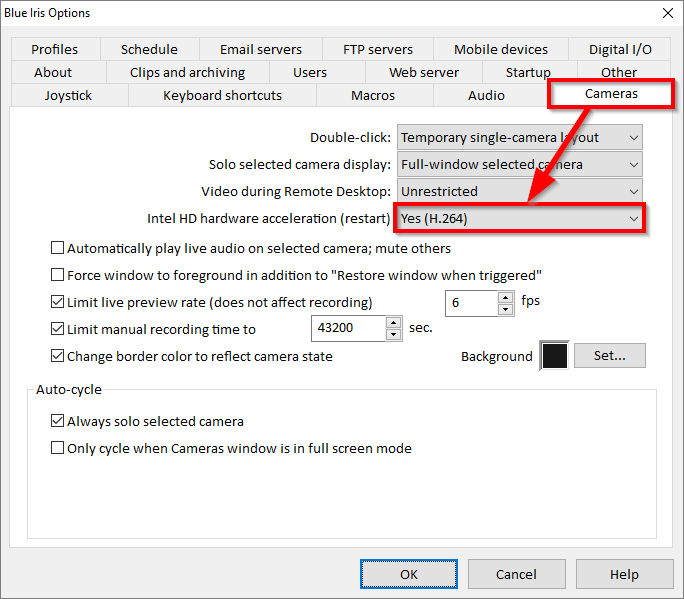Expand the Double-click action dropdown
The height and width of the screenshot is (599, 684).
520,138
